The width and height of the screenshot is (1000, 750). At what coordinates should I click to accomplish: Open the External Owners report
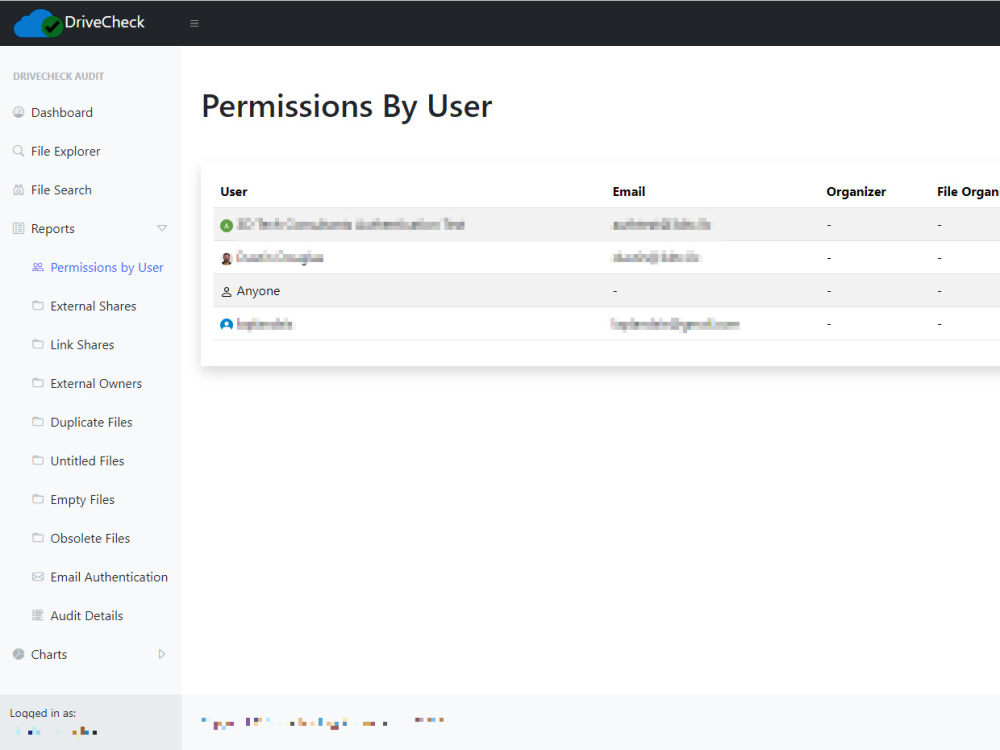(96, 383)
